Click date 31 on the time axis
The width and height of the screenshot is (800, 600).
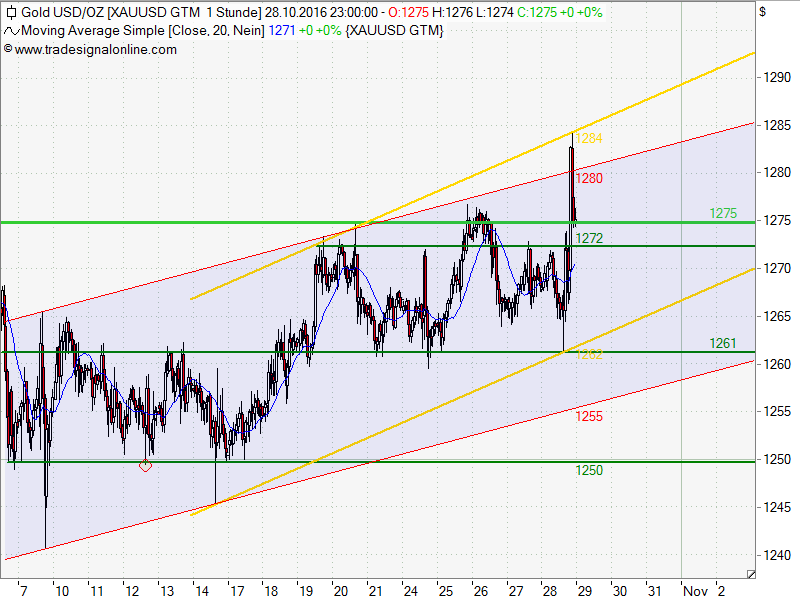pyautogui.click(x=655, y=591)
